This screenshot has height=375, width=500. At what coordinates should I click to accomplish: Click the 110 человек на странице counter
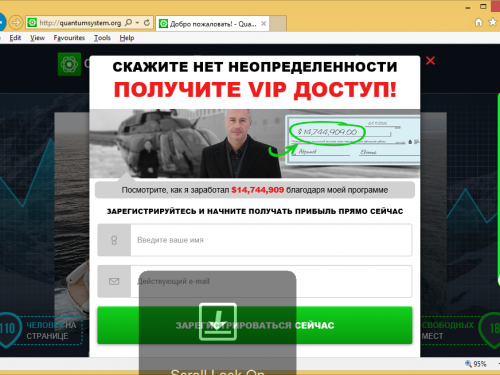pos(41,330)
